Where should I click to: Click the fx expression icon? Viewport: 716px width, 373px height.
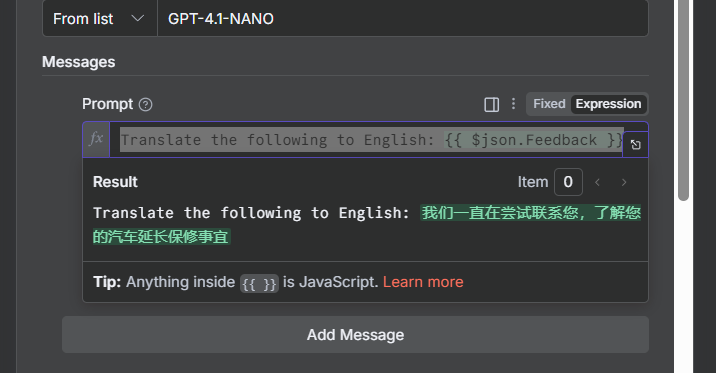[96, 139]
